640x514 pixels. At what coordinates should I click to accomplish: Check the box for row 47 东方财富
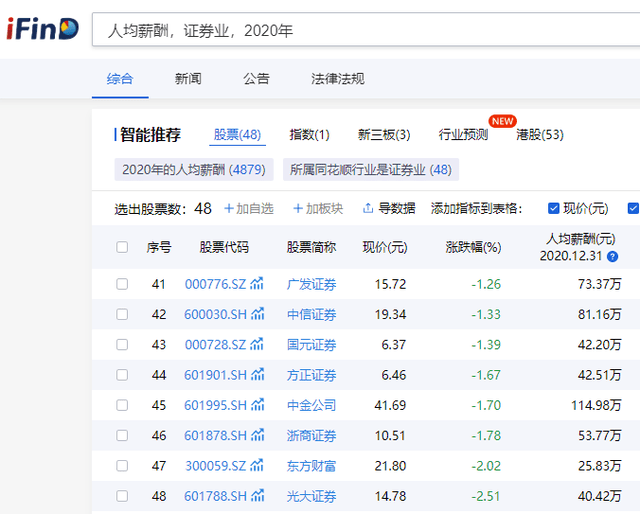point(122,465)
